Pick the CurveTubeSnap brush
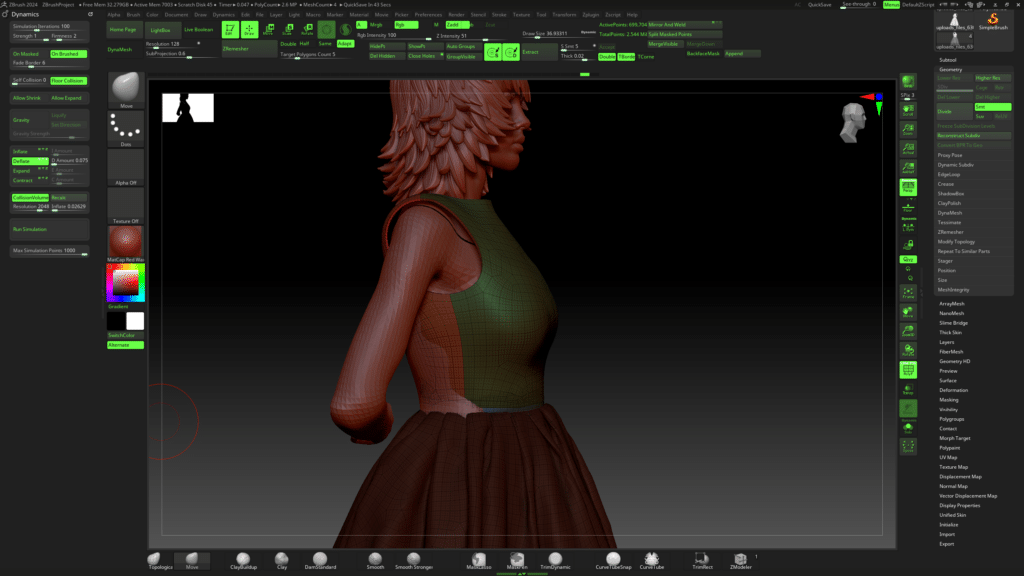 coord(613,560)
